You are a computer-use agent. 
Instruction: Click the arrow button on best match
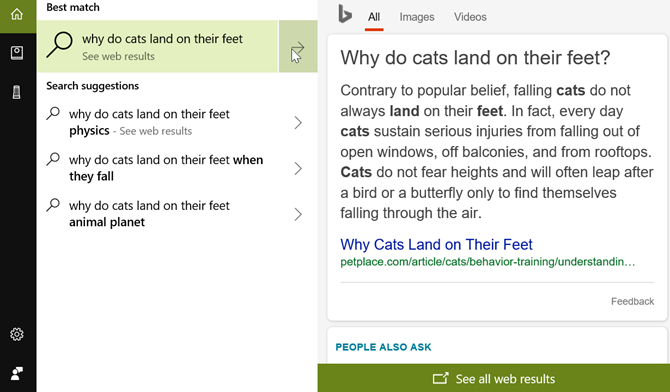(x=298, y=46)
